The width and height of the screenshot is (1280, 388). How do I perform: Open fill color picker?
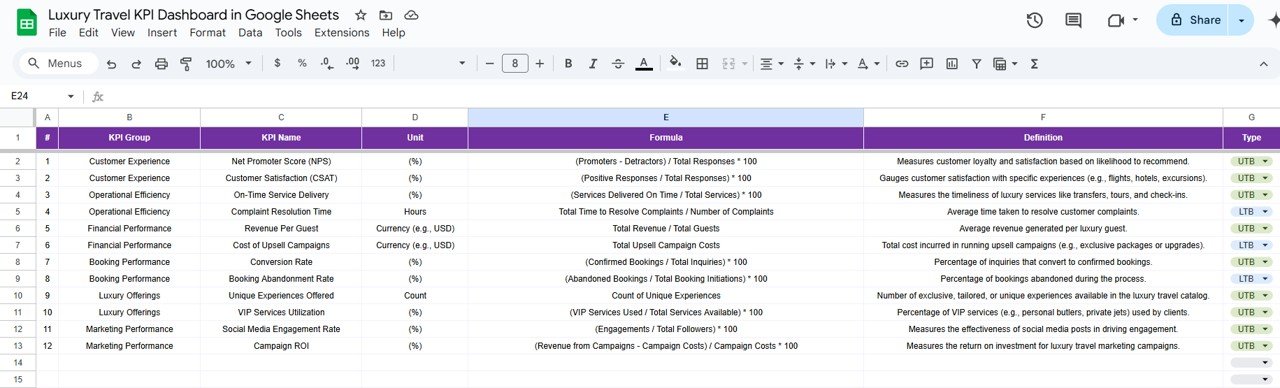click(x=675, y=63)
